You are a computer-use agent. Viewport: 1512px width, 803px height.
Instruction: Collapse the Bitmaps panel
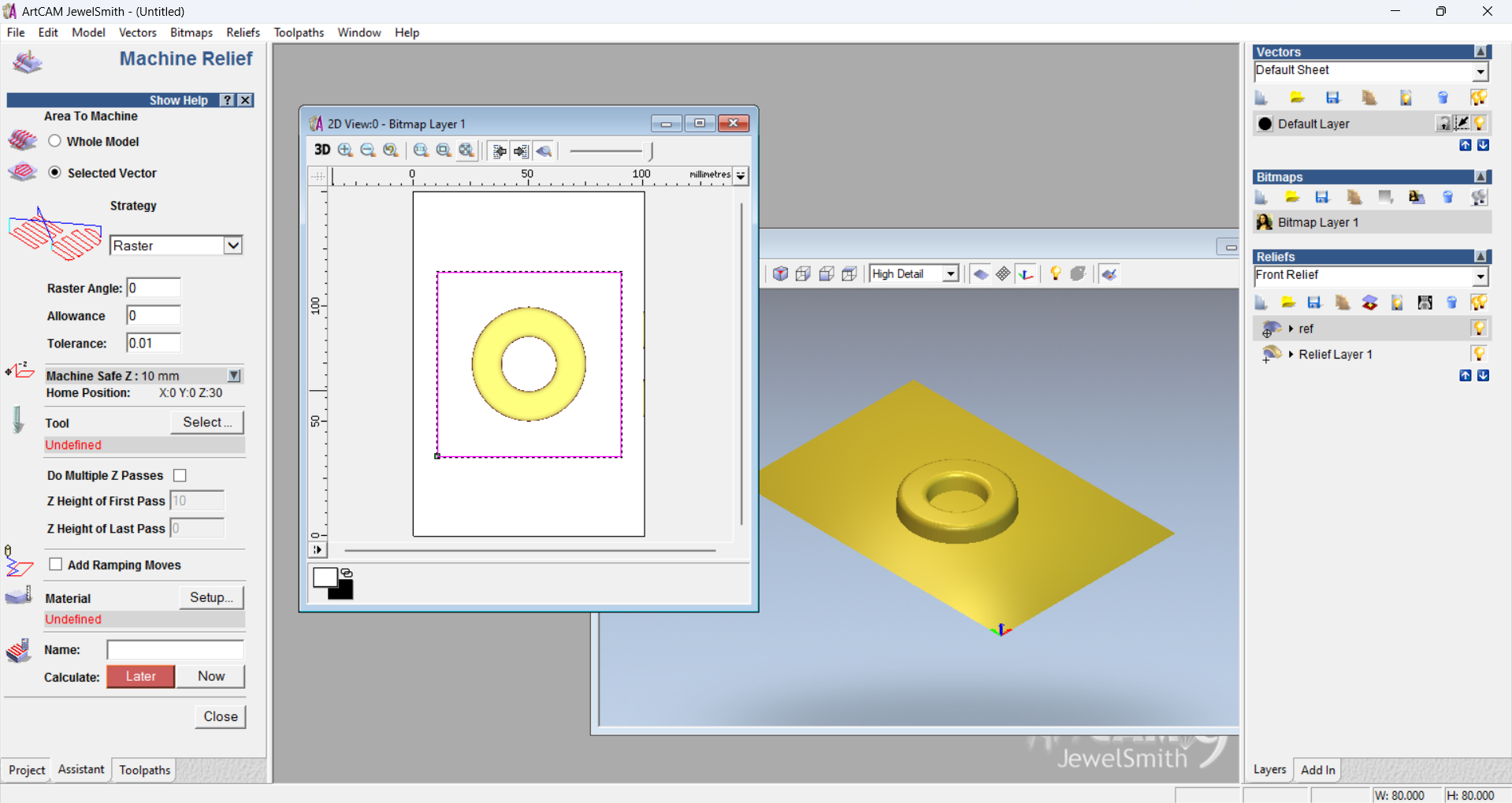(1481, 177)
